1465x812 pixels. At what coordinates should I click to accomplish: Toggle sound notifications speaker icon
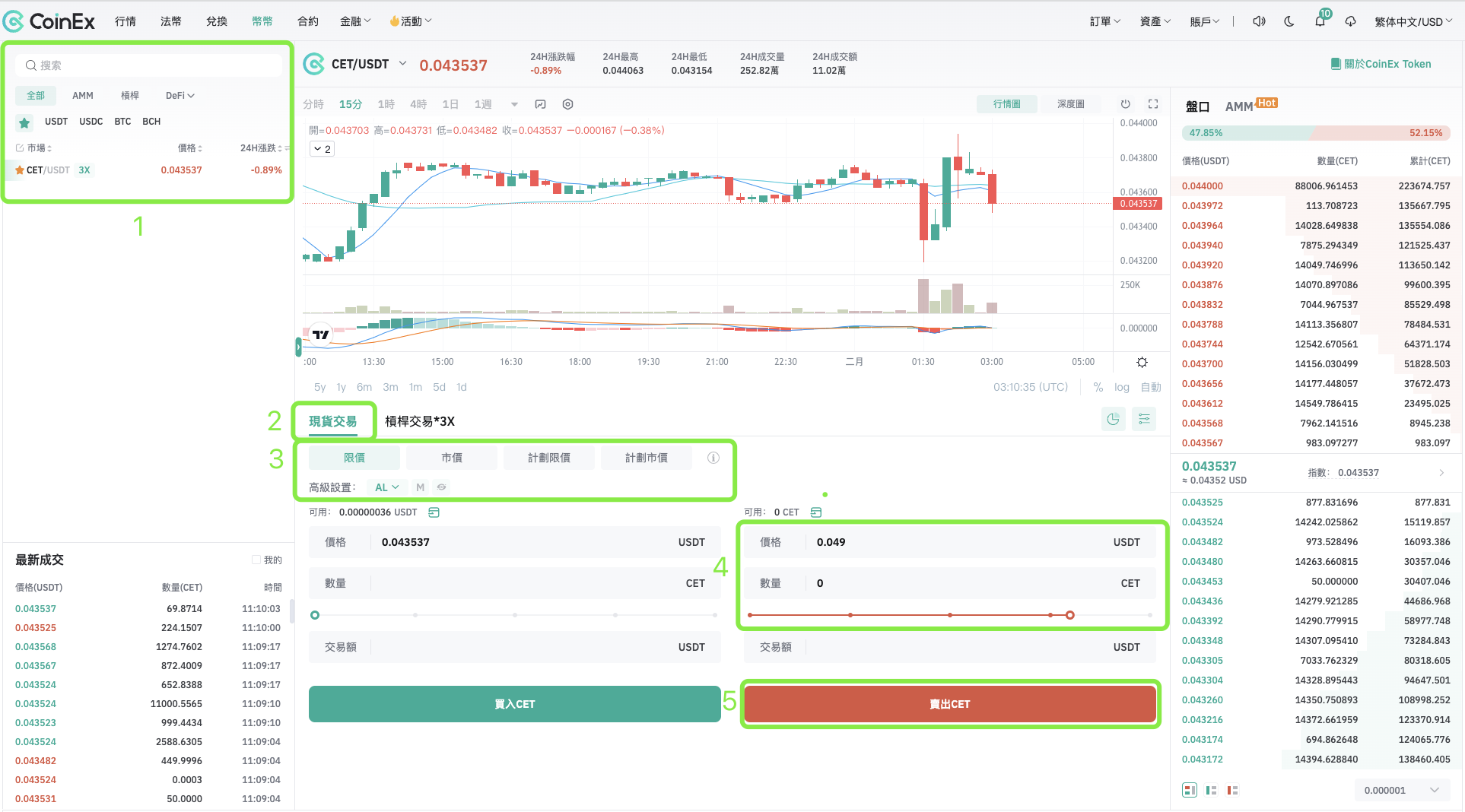point(1259,21)
